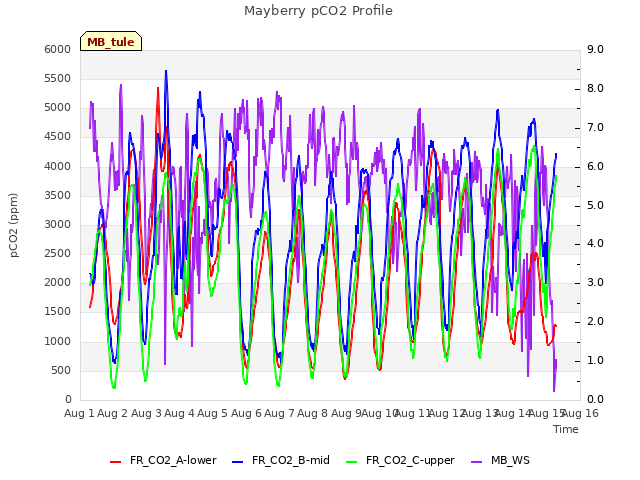Image resolution: width=640 pixels, height=480 pixels.
Task: Click the 5000 left axis tick label
Action: [58, 108]
